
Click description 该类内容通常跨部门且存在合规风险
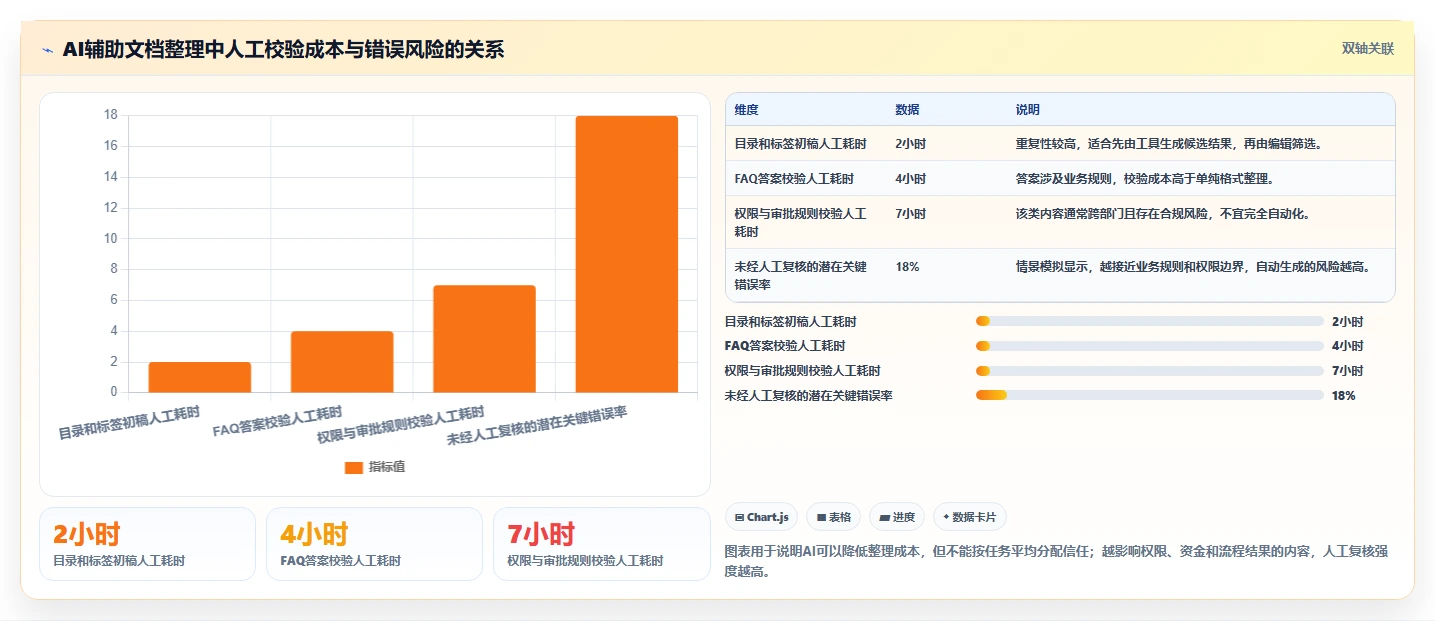(x=1163, y=214)
